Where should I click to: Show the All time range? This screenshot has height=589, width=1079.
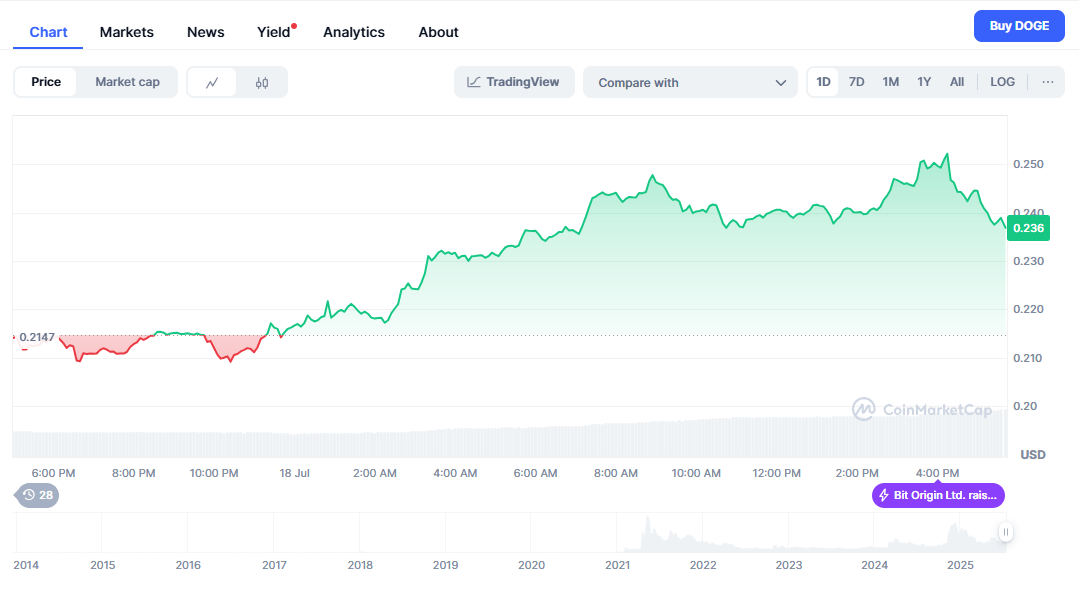(x=957, y=82)
